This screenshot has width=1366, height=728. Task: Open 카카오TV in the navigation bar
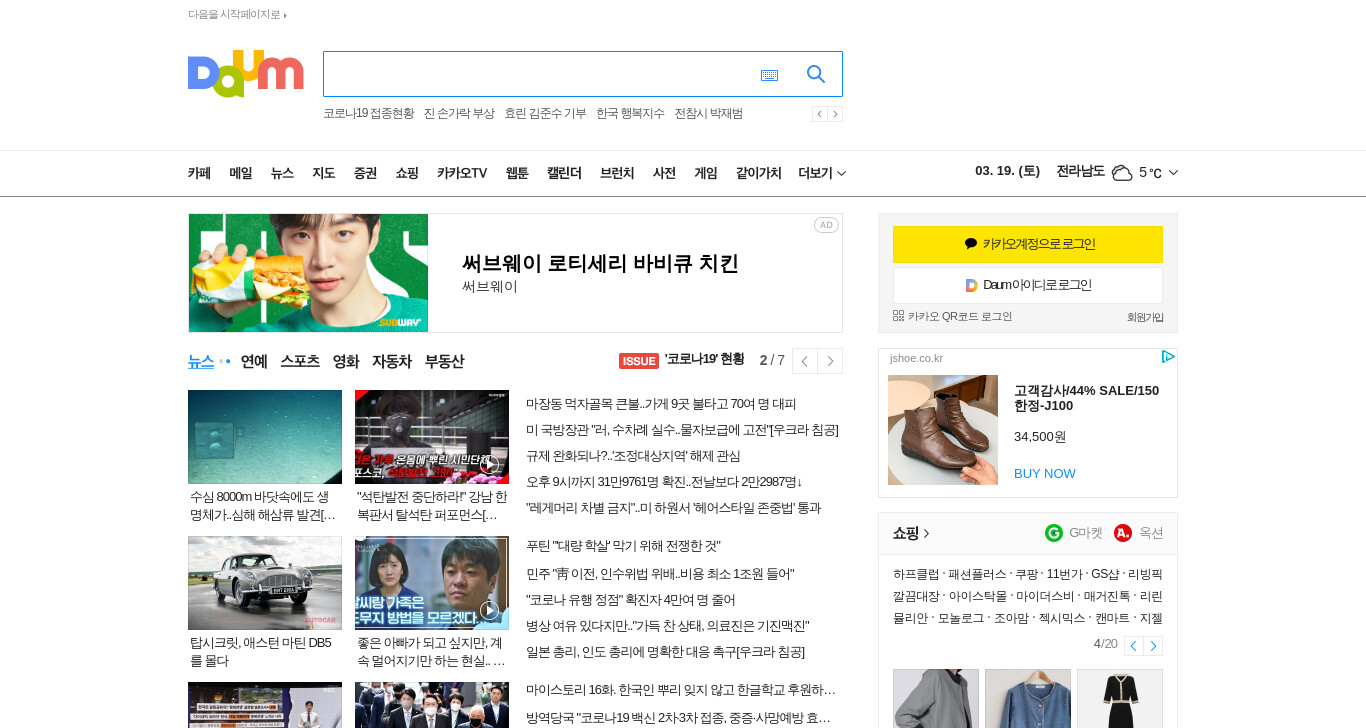click(x=462, y=173)
